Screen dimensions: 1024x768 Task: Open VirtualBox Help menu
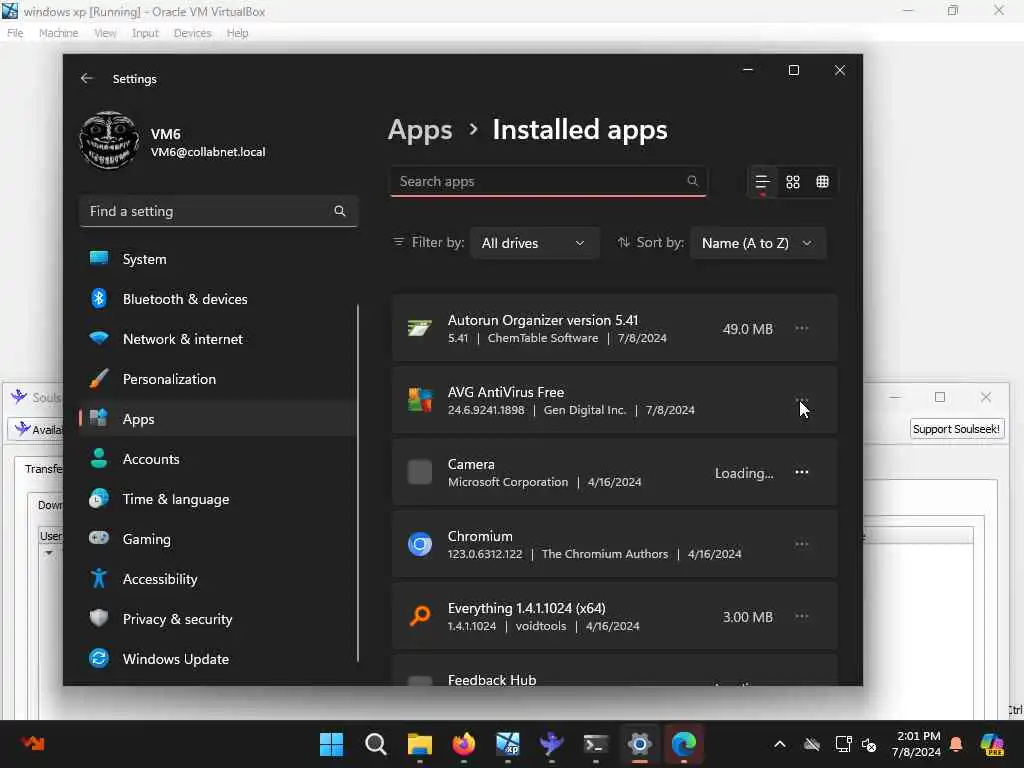coord(237,33)
